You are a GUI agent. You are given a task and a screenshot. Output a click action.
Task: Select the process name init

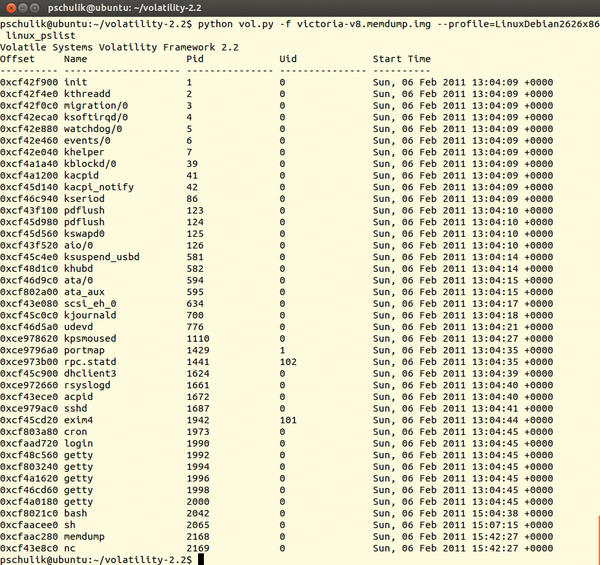pos(75,82)
